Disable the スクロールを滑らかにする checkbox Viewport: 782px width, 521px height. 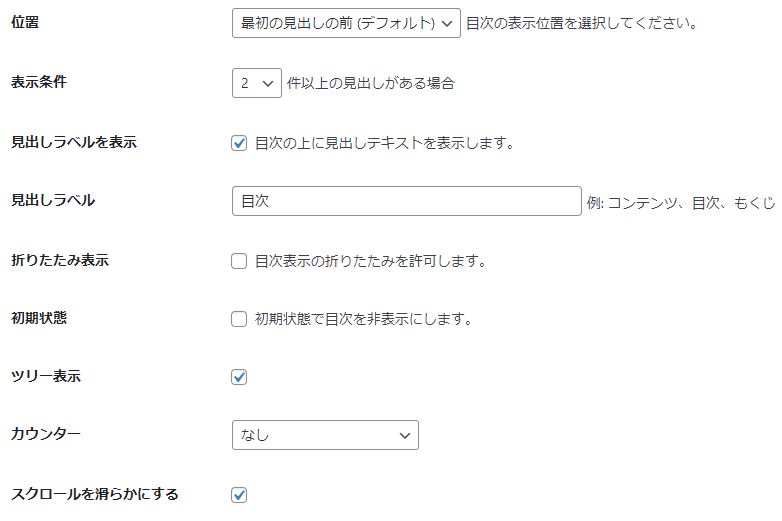[x=239, y=495]
